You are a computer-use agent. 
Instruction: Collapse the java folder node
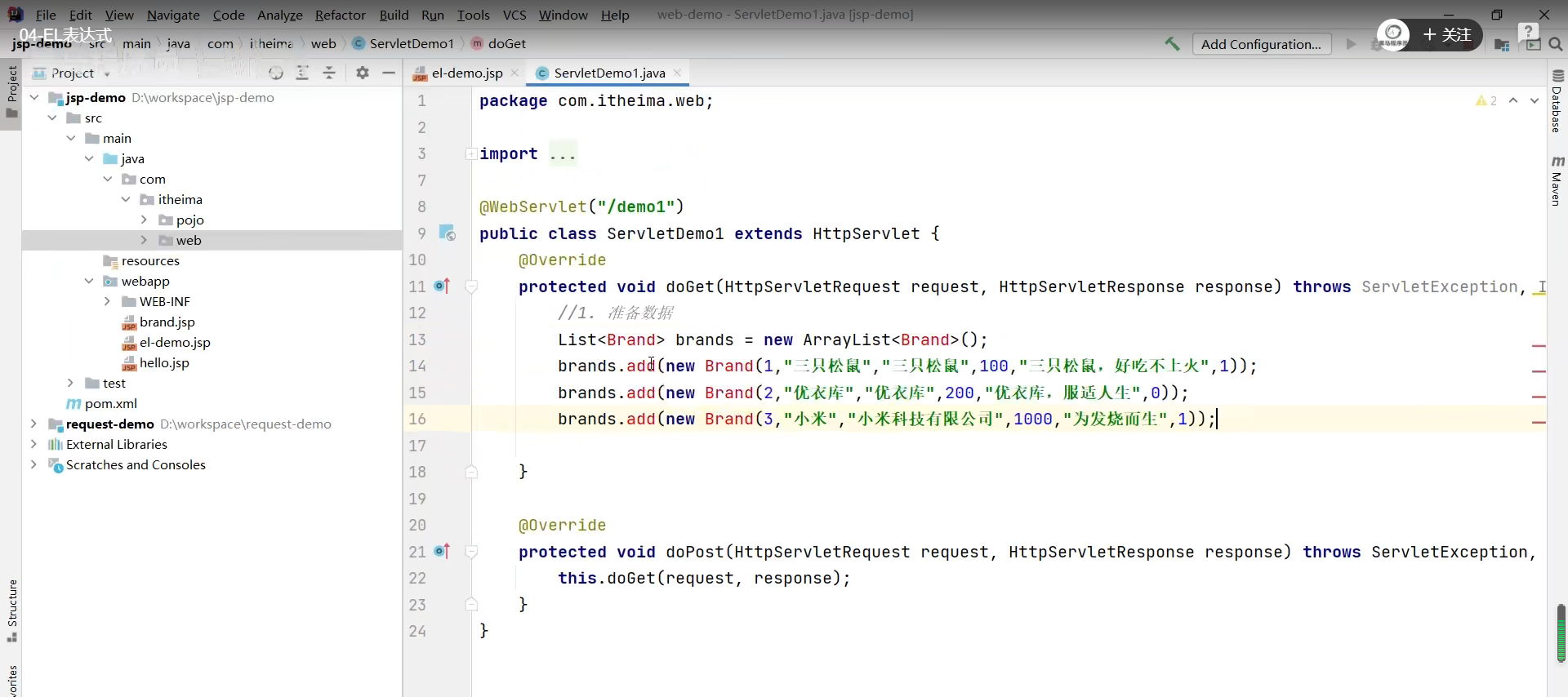coord(89,158)
